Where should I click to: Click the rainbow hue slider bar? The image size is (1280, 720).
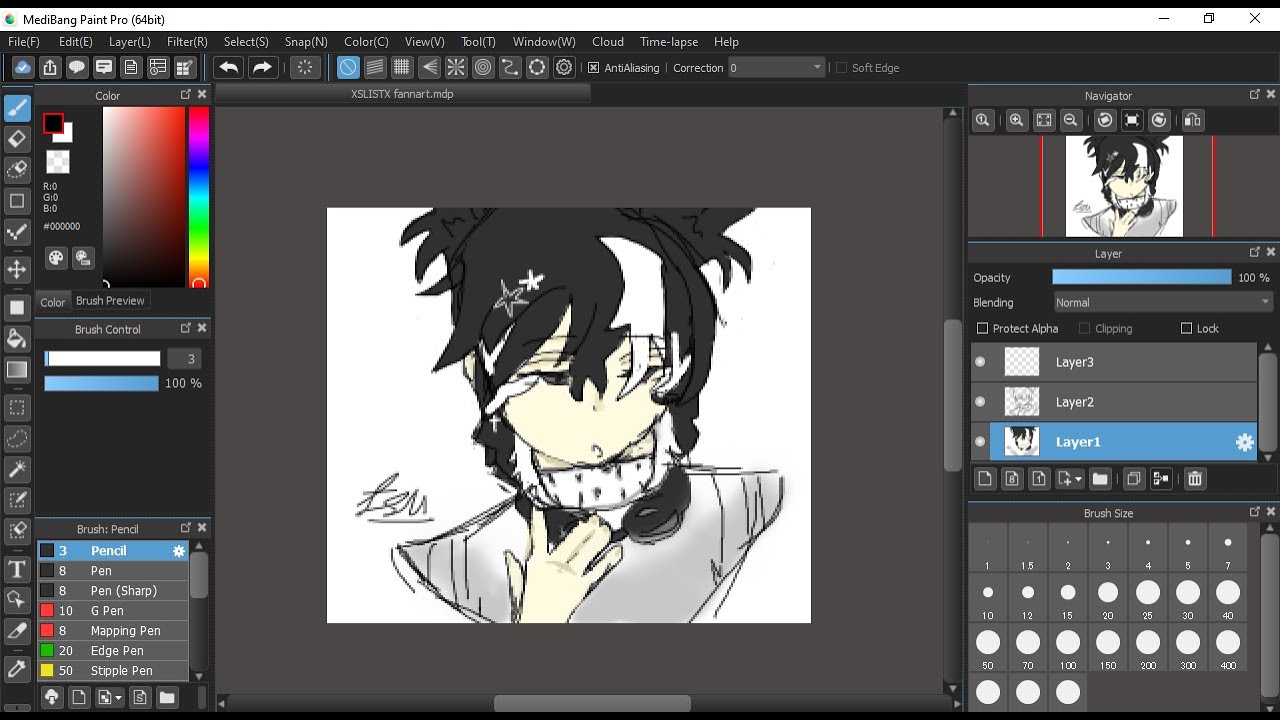click(199, 197)
